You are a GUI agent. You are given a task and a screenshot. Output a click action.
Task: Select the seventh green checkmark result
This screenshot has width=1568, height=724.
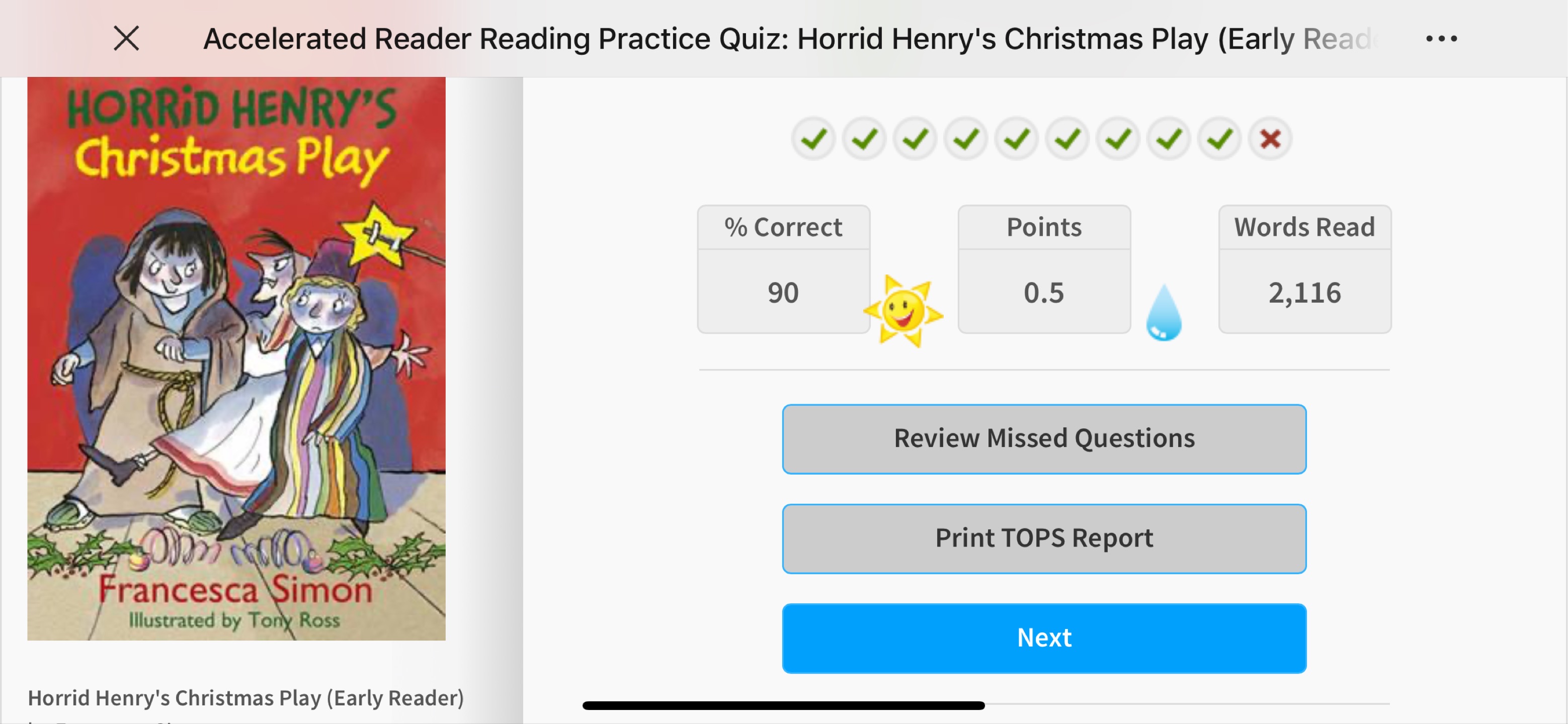click(x=1118, y=139)
